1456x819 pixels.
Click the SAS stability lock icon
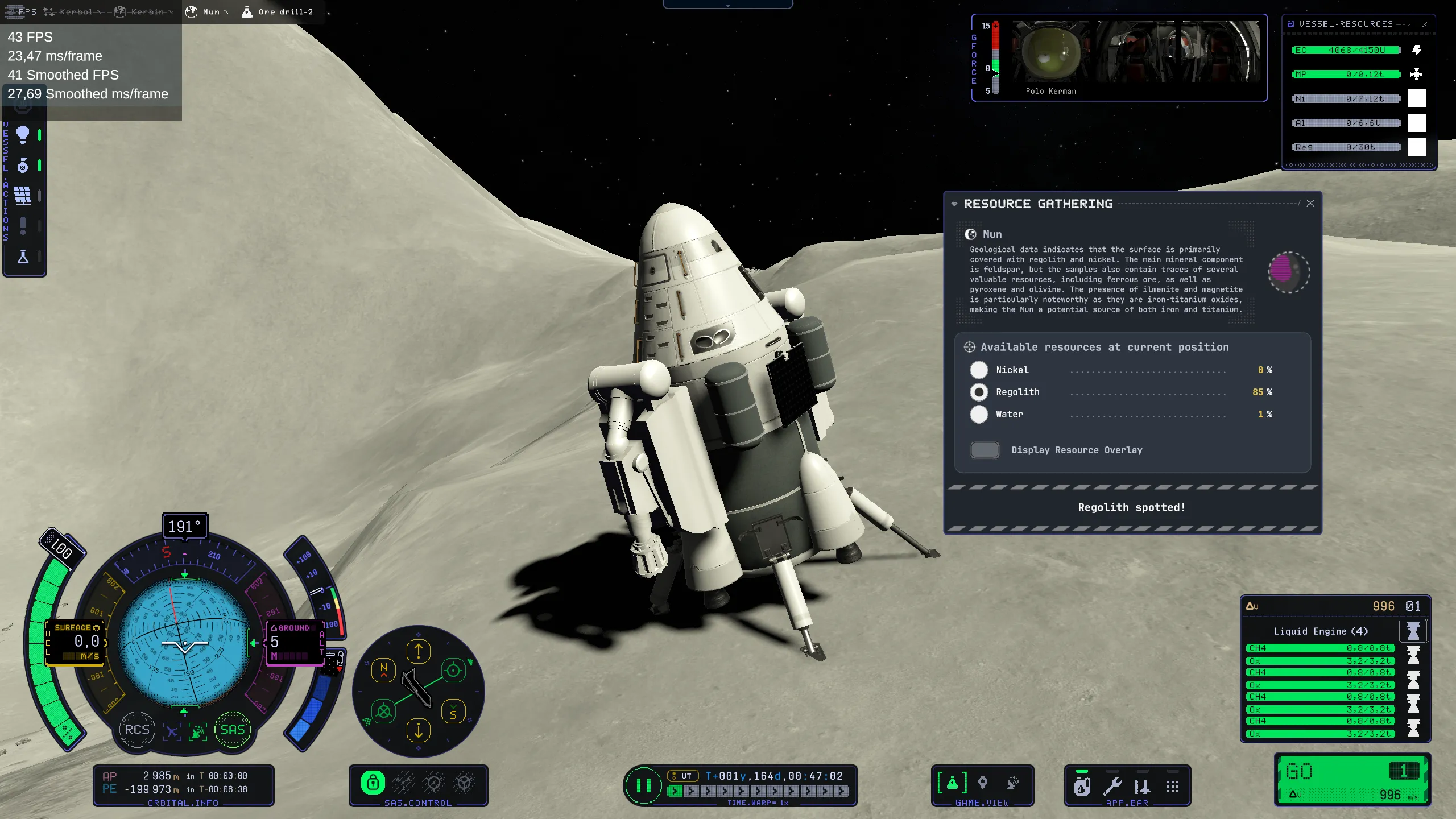tap(373, 783)
